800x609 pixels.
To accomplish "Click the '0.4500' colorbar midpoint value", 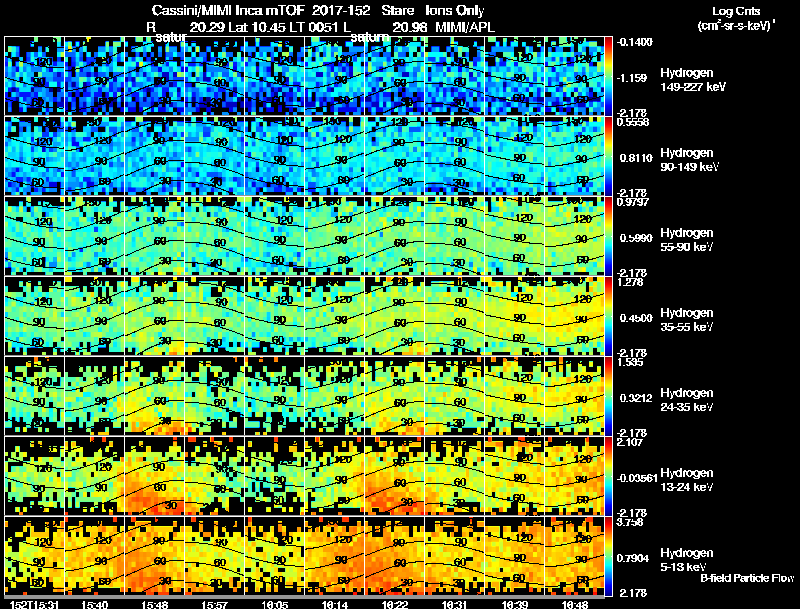I will click(x=636, y=318).
